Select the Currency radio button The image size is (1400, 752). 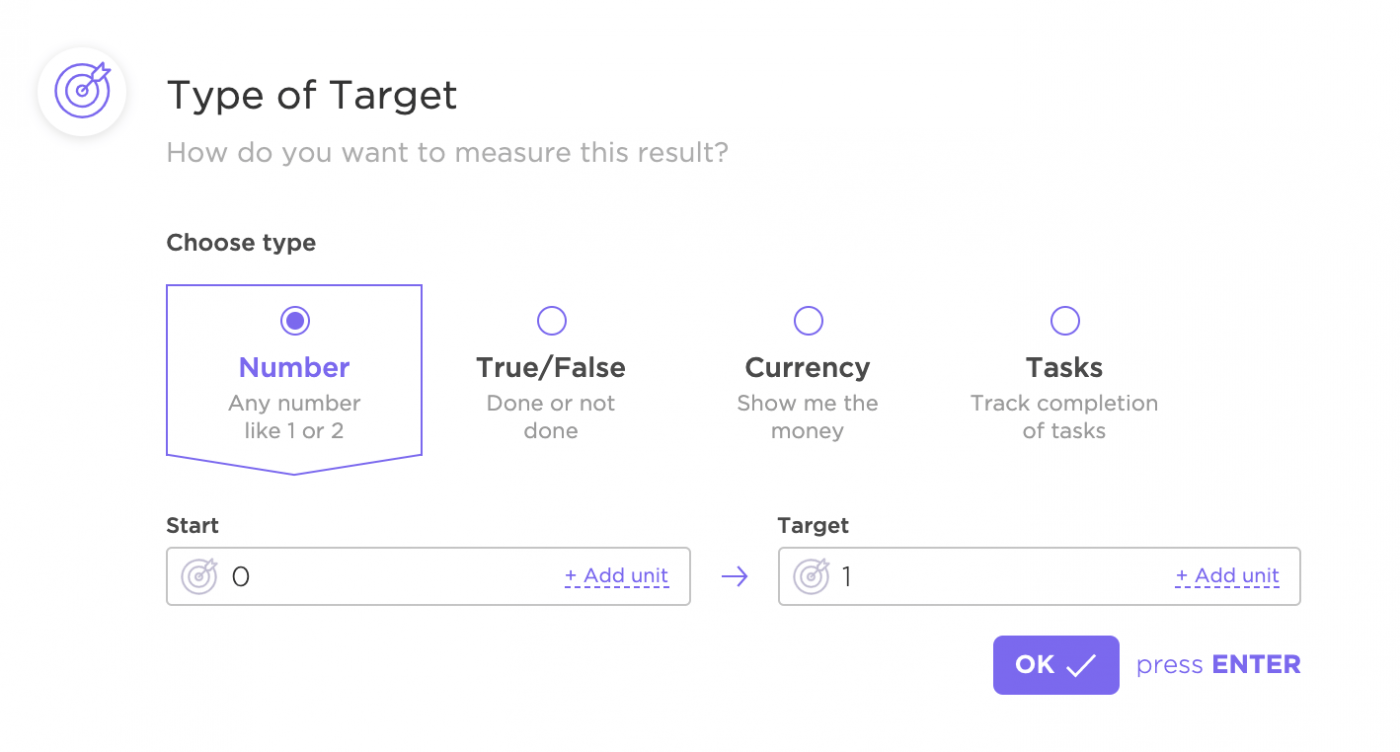(808, 321)
